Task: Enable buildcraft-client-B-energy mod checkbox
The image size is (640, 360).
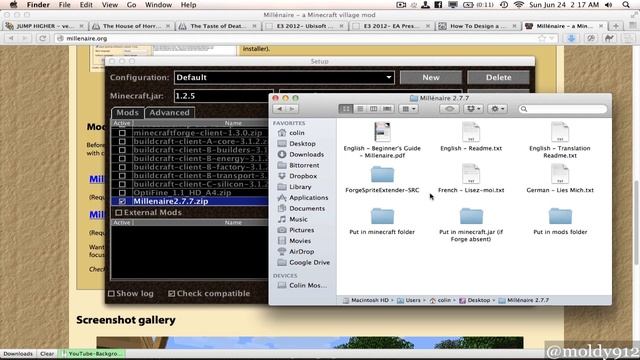Action: (x=122, y=159)
